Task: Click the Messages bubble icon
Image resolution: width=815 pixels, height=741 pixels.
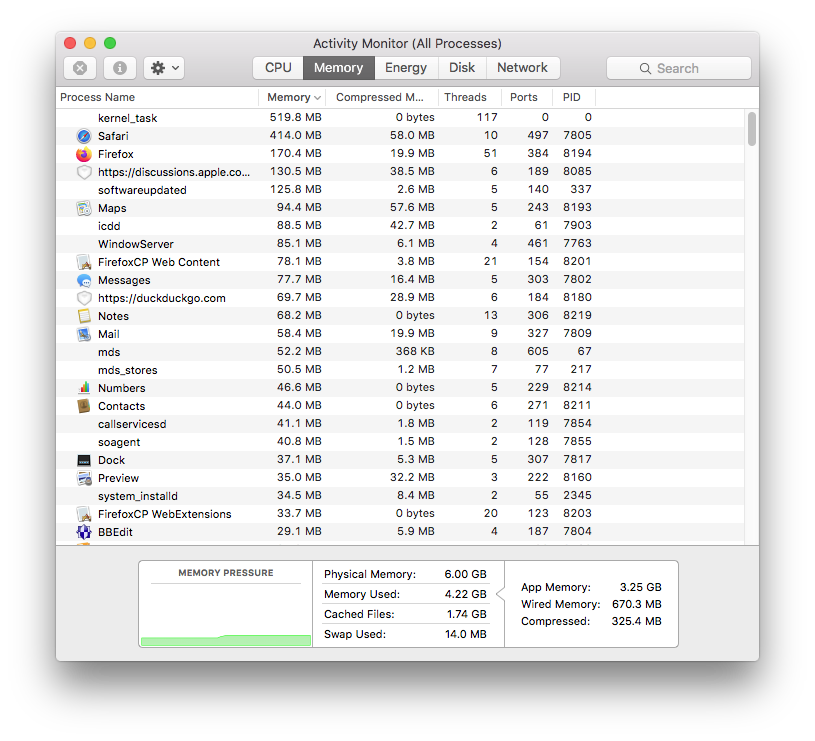Action: [84, 281]
